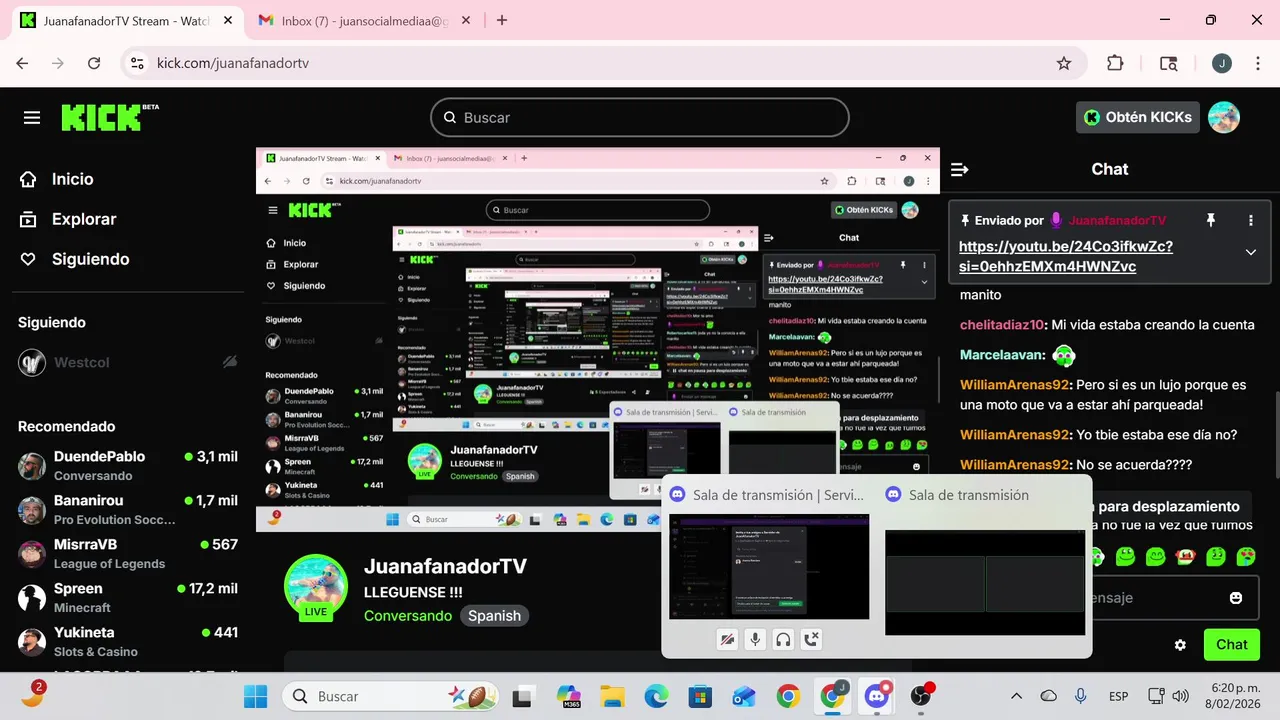Toggle camera in Discord preview toolbar
1280x720 pixels.
click(728, 639)
